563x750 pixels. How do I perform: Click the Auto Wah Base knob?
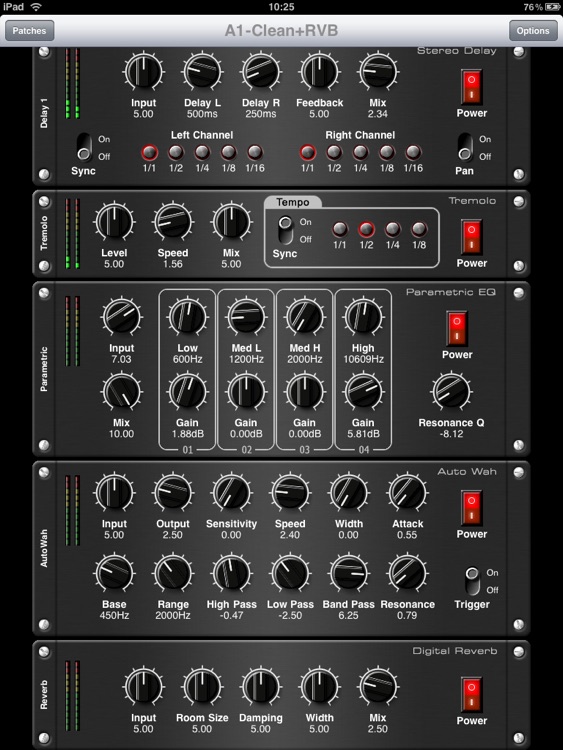pos(114,573)
